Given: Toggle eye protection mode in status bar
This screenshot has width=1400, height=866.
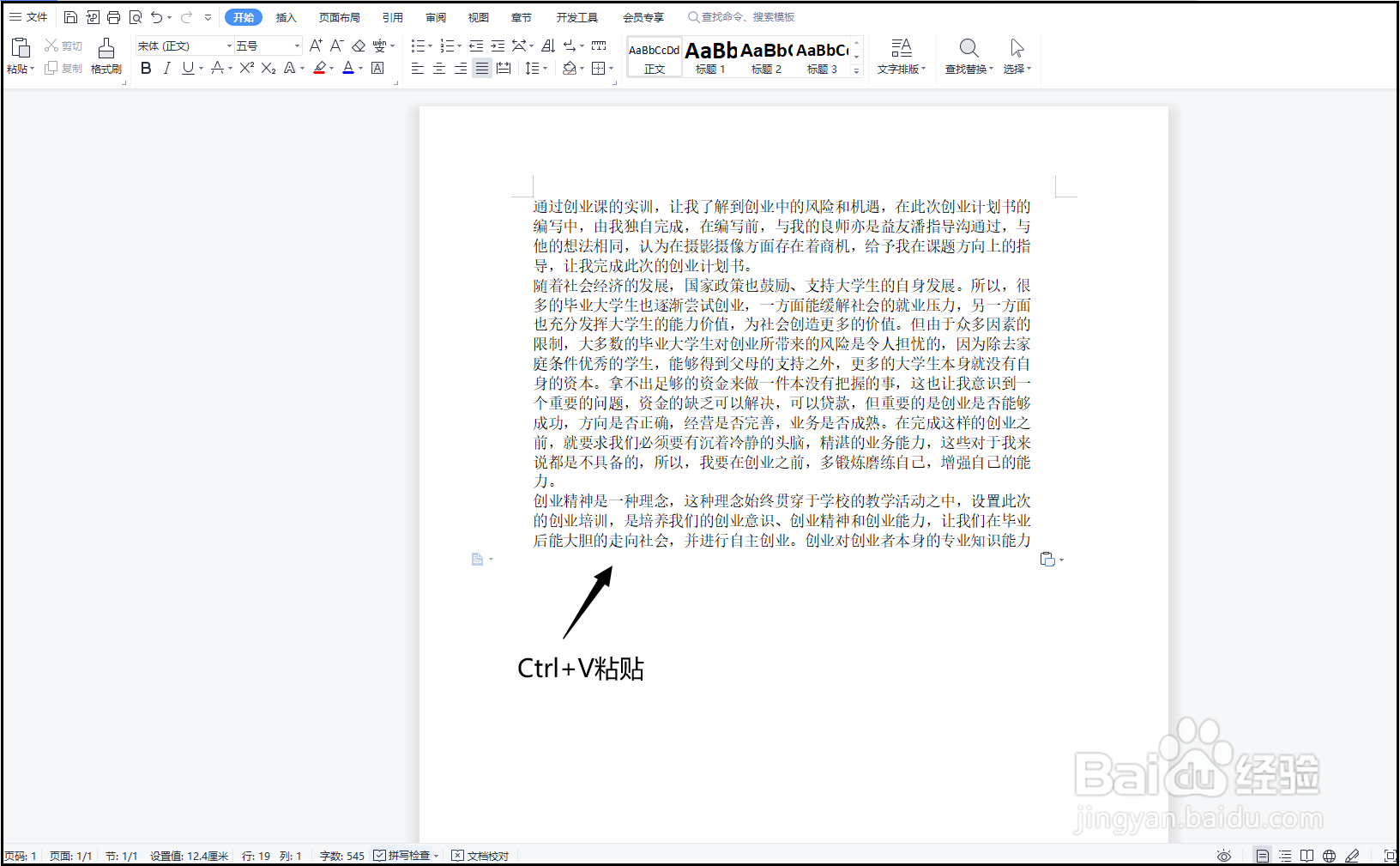Looking at the screenshot, I should click(x=1224, y=855).
